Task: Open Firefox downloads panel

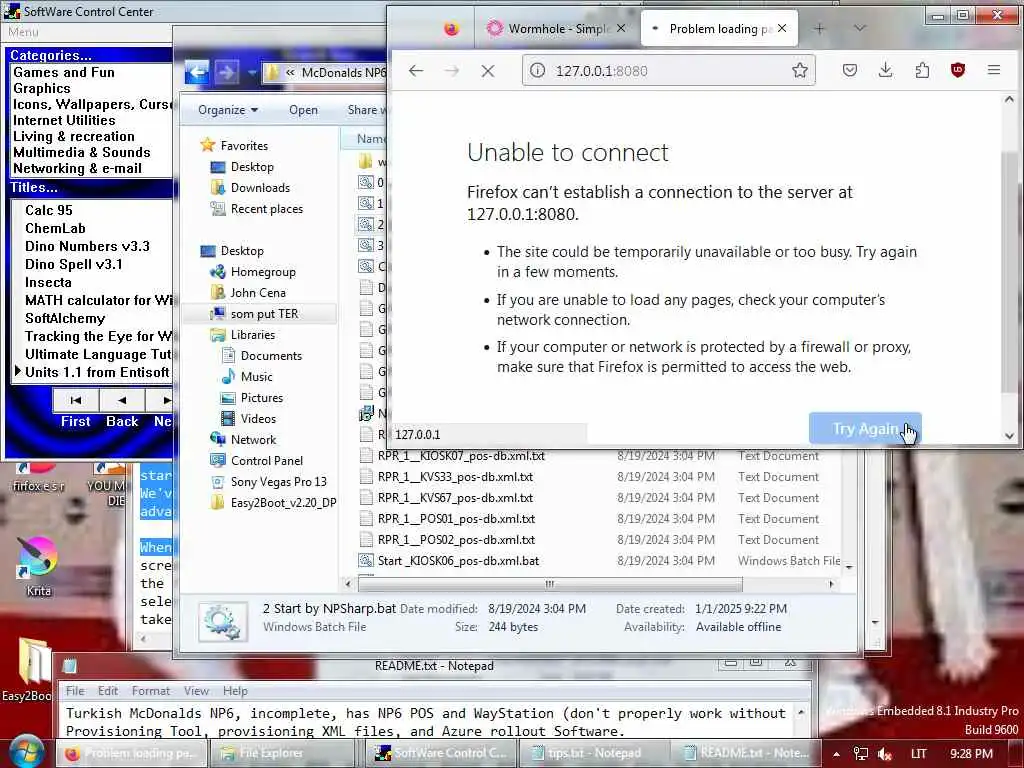Action: click(886, 71)
